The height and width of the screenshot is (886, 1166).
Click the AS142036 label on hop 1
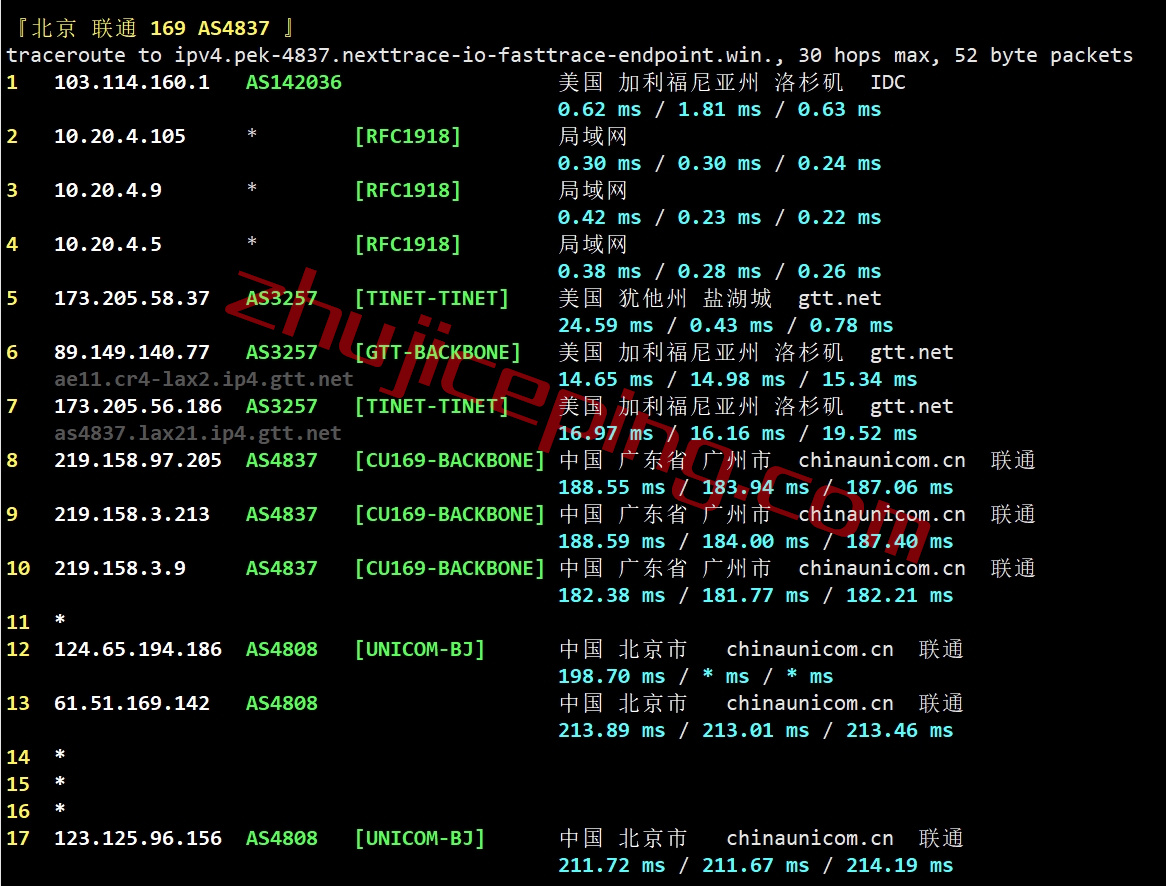point(293,82)
